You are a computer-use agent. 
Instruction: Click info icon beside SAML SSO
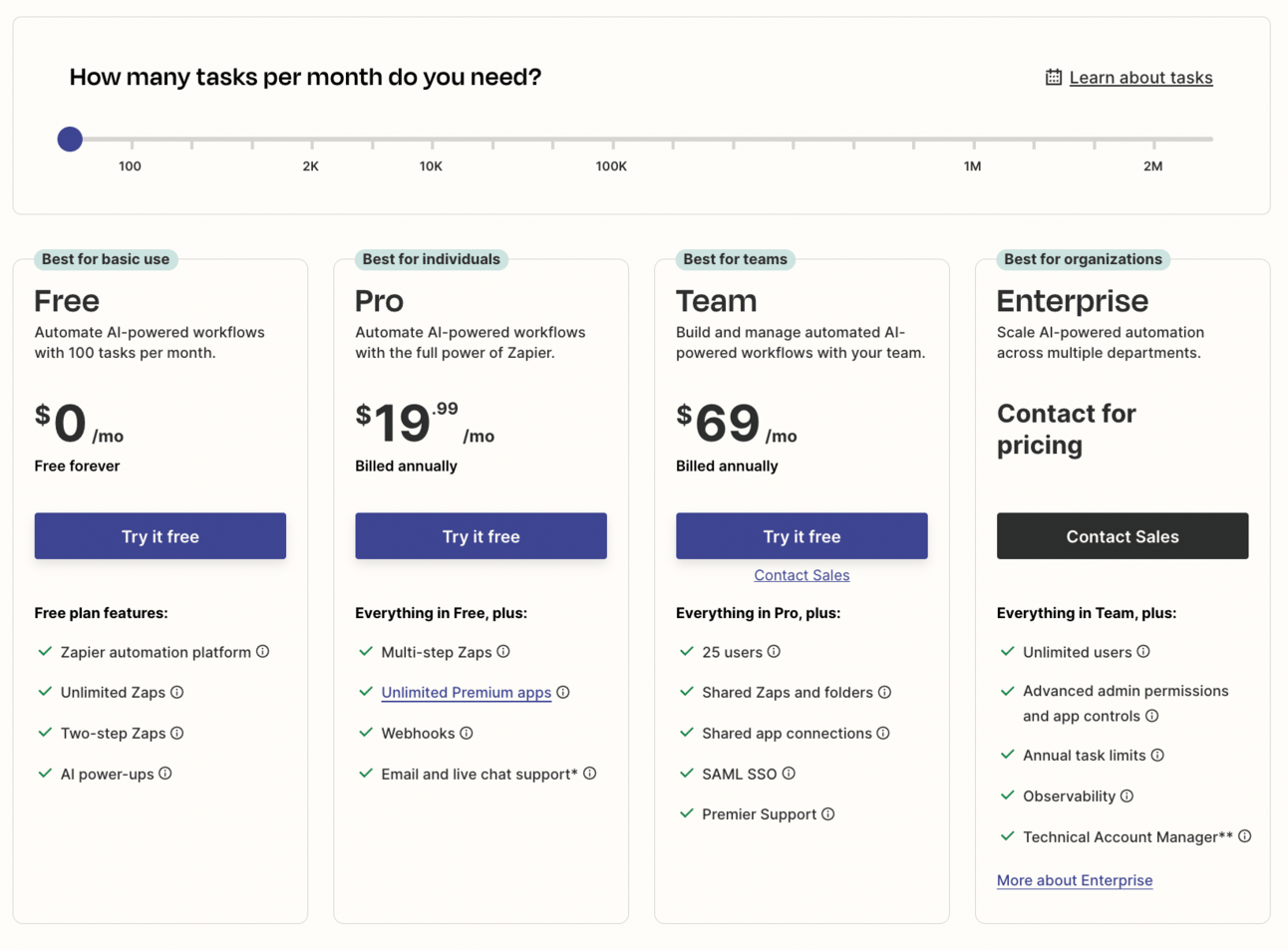(789, 773)
